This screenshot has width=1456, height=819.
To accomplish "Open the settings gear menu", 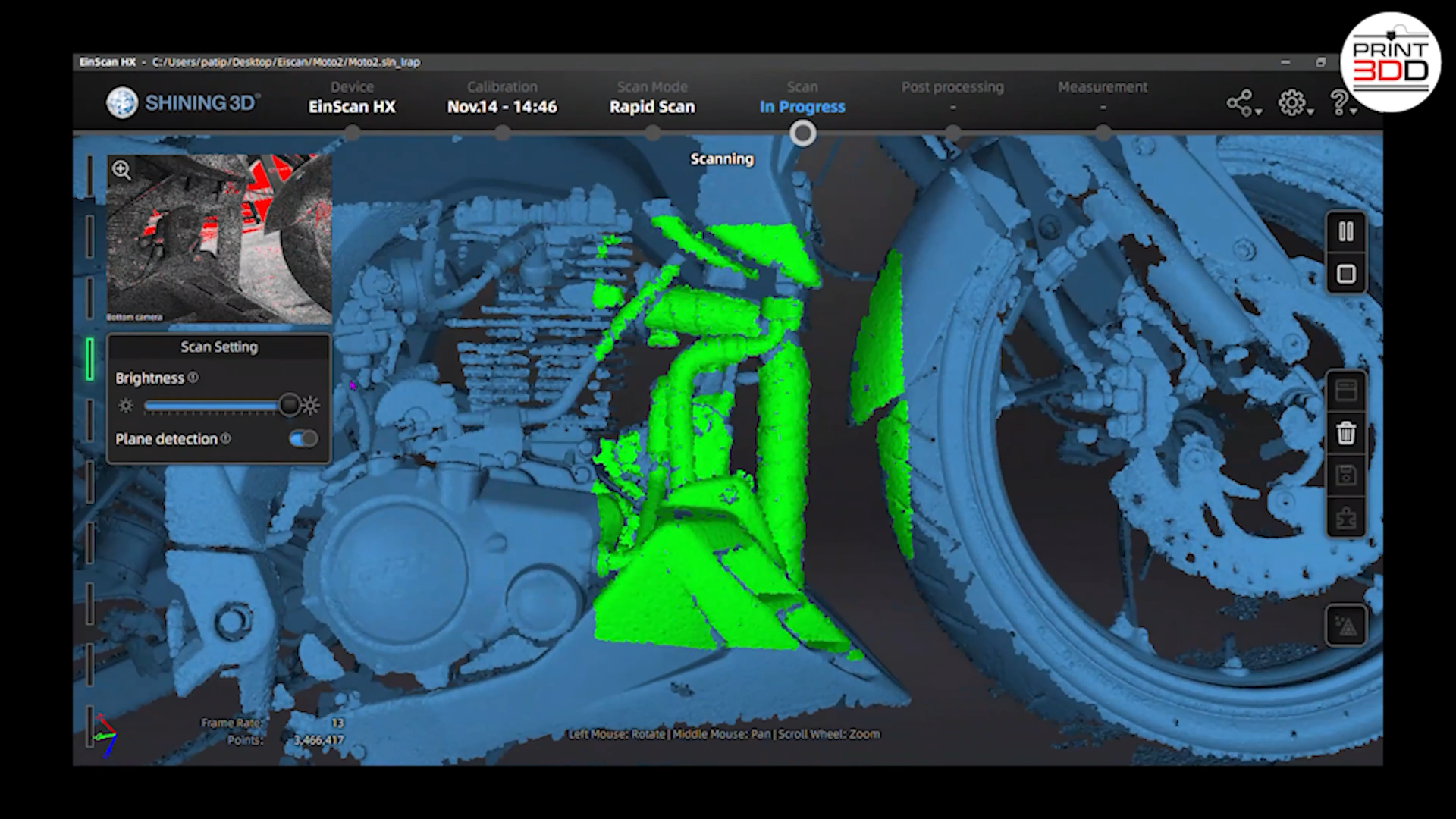I will (1294, 103).
